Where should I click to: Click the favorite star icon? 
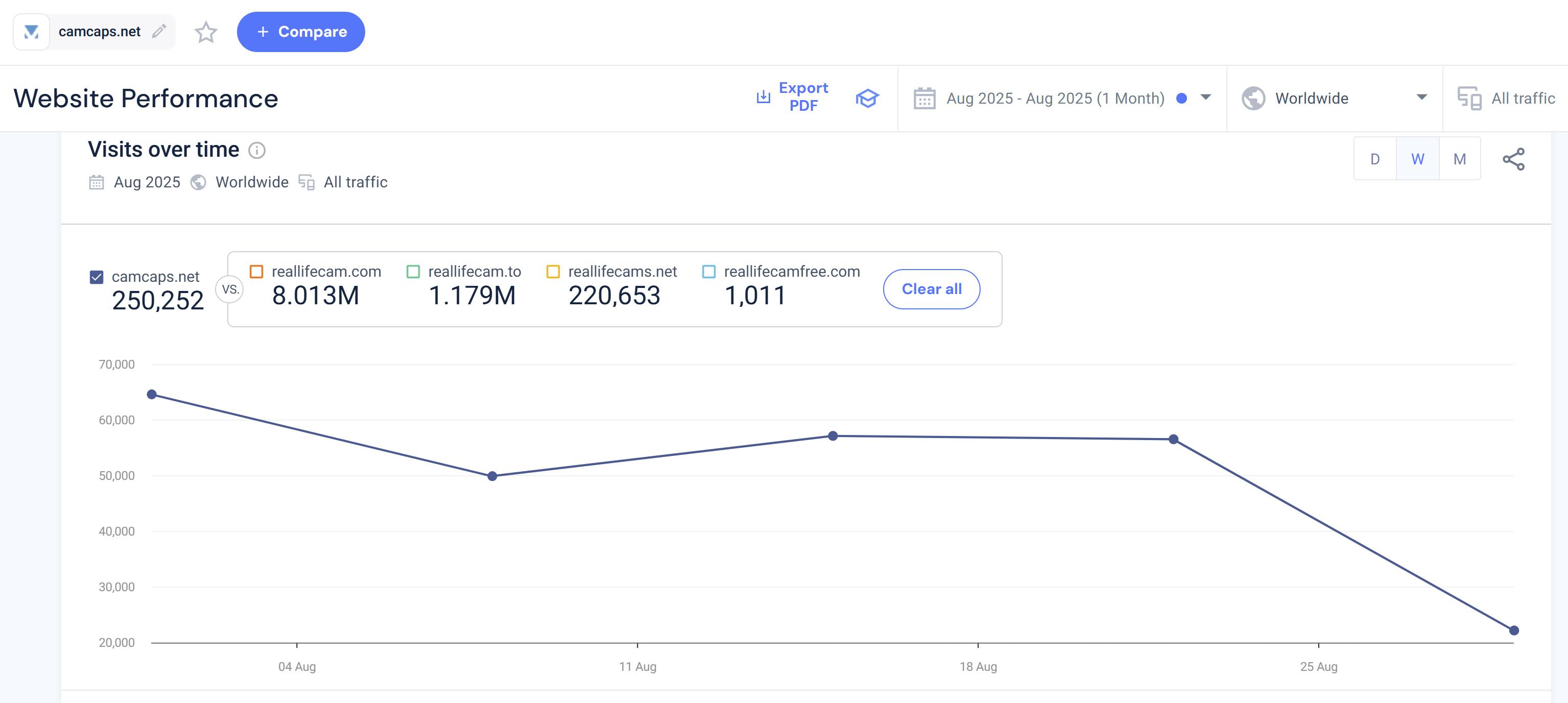tap(206, 32)
